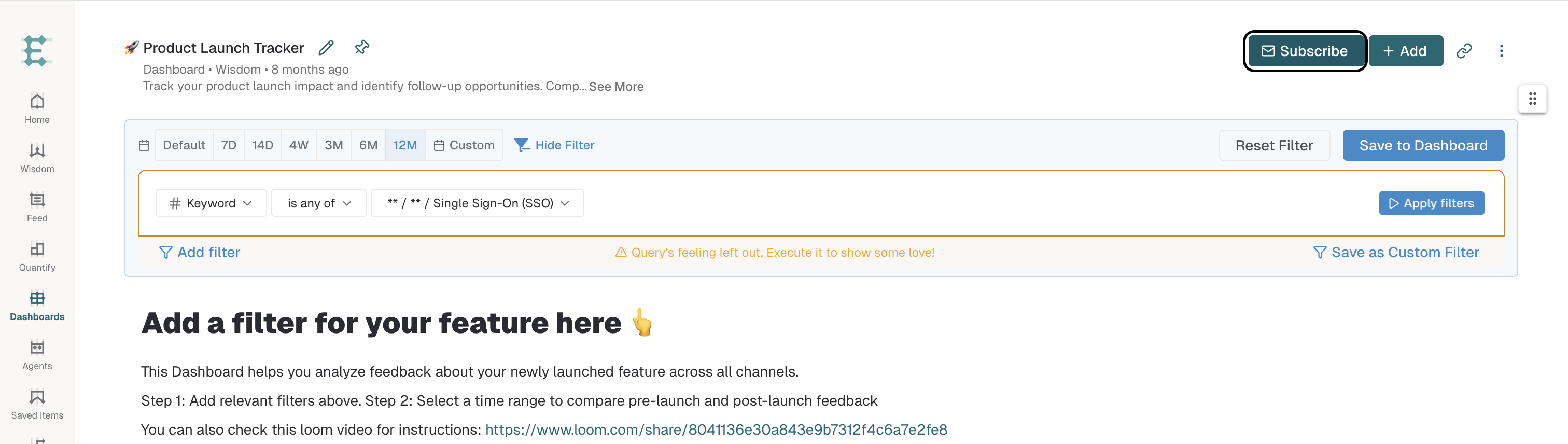The height and width of the screenshot is (444, 1568).
Task: Choose the Custom date range option
Action: [x=464, y=145]
